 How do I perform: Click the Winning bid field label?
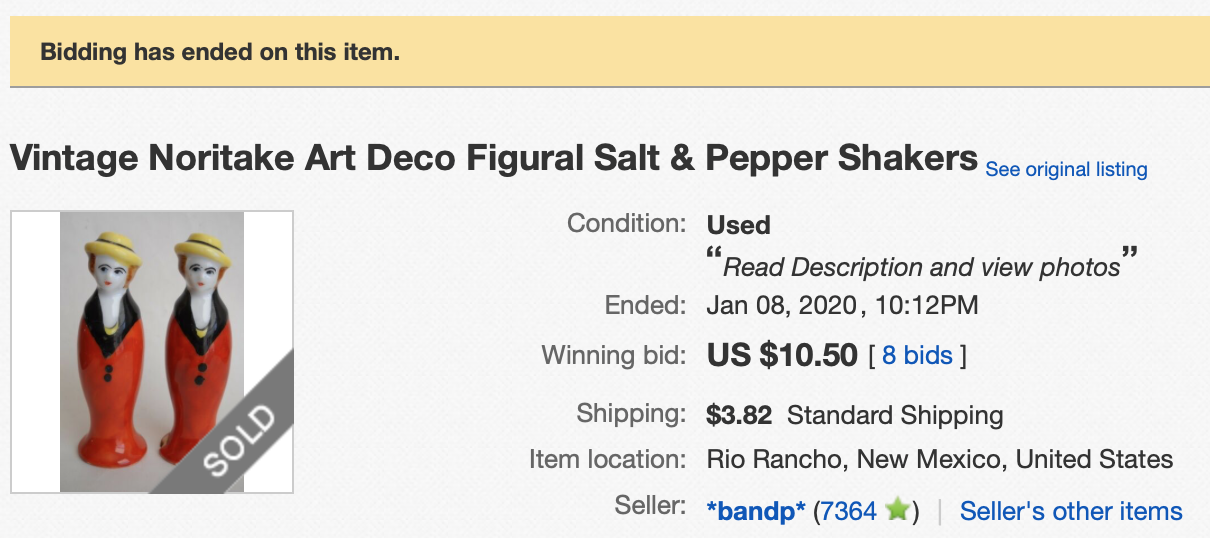click(x=614, y=354)
